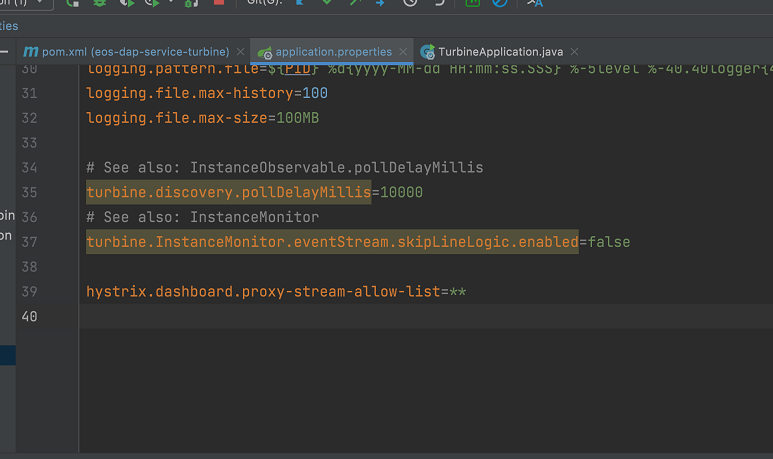Viewport: 773px width, 459px height.
Task: Click Run with Coverage icon
Action: [x=126, y=3]
